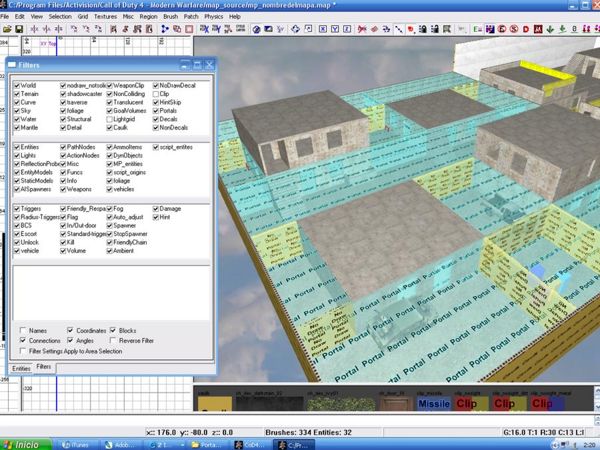Click the Inicio start button
Screen dimensions: 600x450
click(x=25, y=445)
